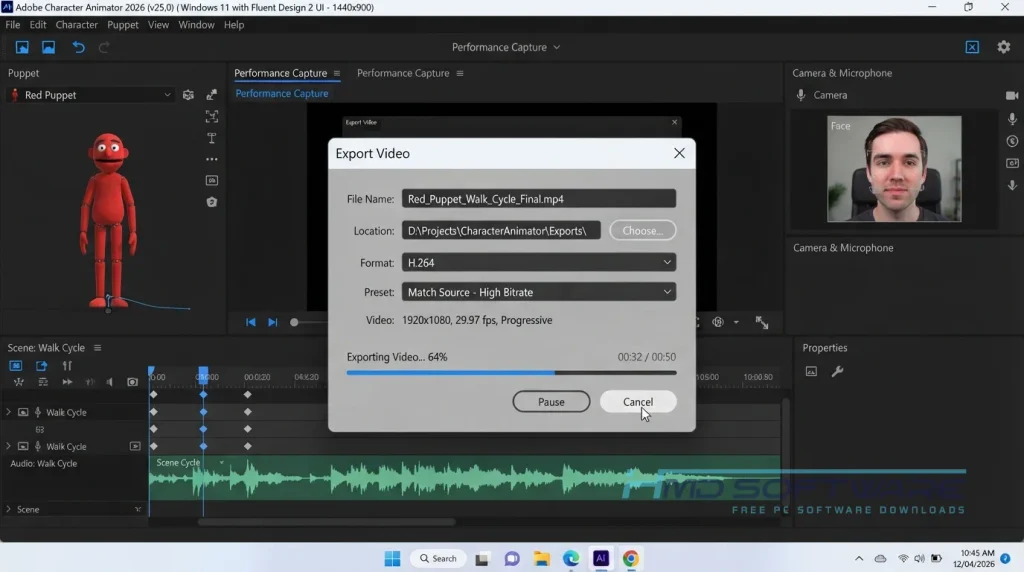Open File Explorer from the taskbar
The image size is (1024, 572).
point(541,558)
